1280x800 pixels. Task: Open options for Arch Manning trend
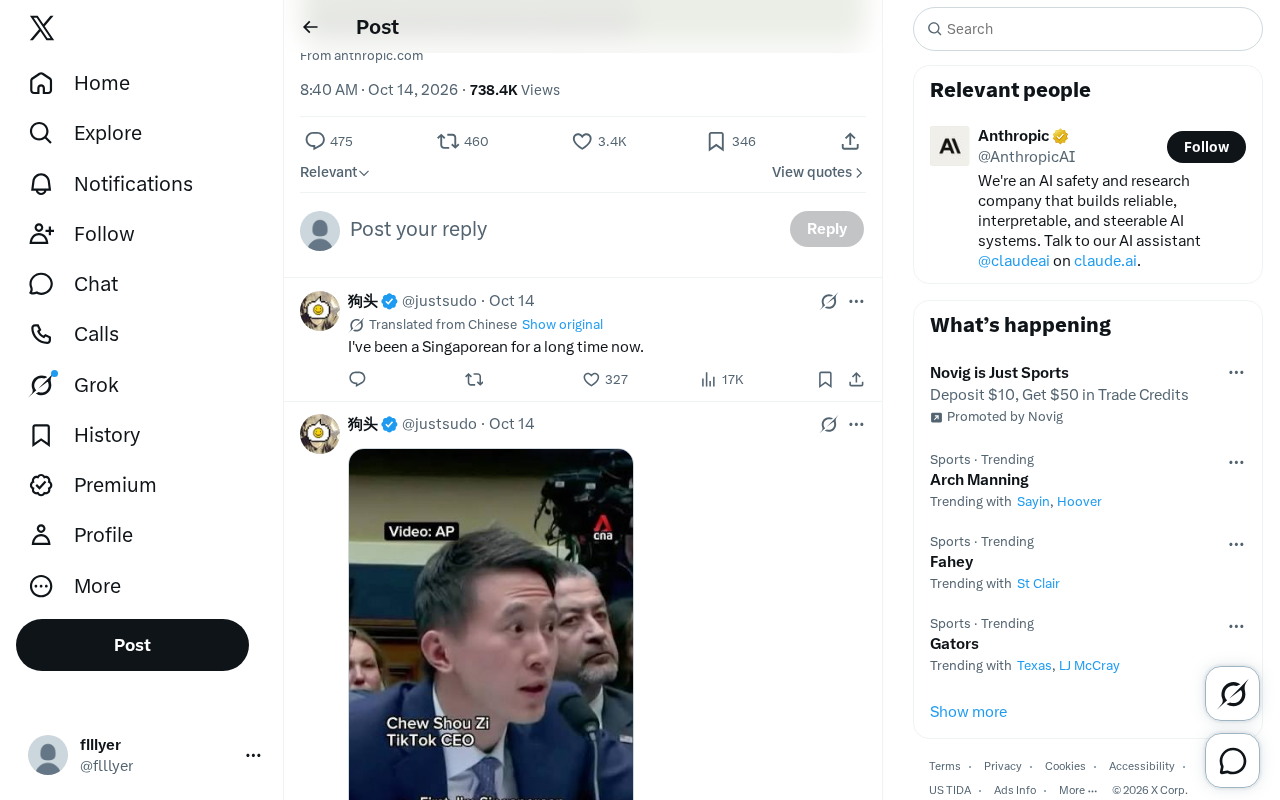click(x=1236, y=462)
